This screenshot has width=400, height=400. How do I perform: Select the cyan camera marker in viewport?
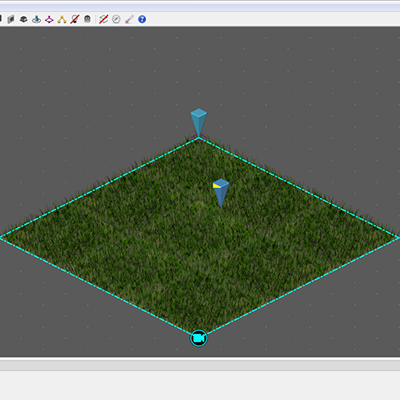199,338
